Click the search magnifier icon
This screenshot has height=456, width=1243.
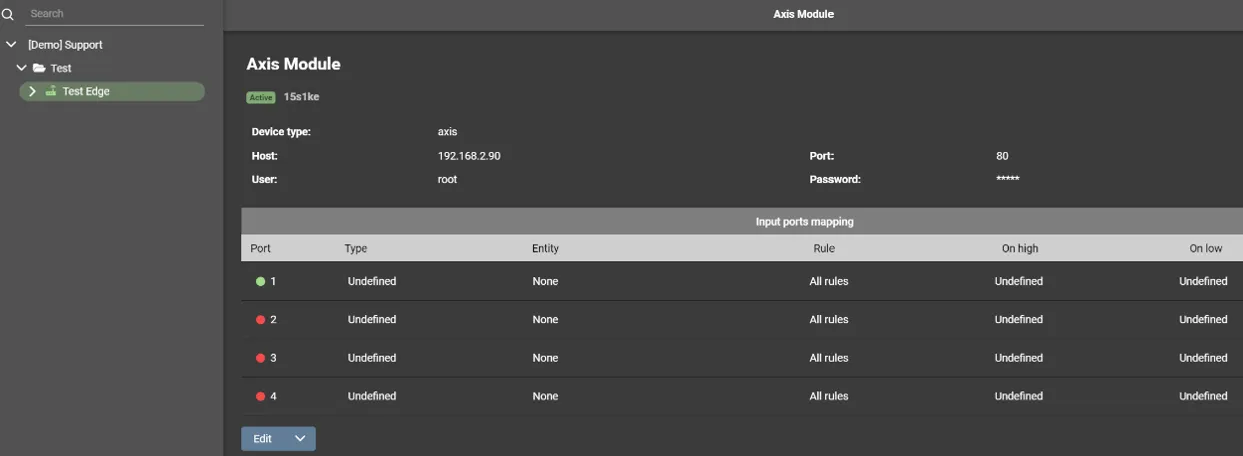[8, 14]
